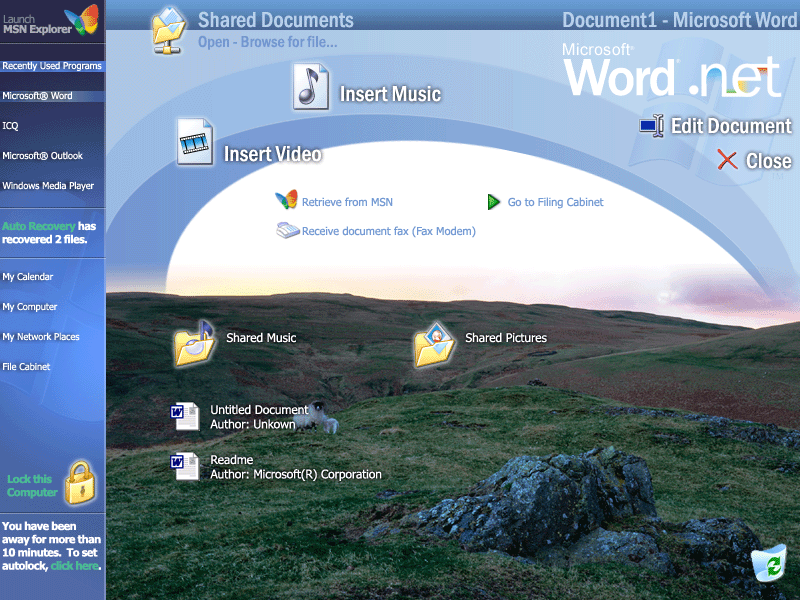Launch Microsoft Word from sidebar

[x=52, y=96]
